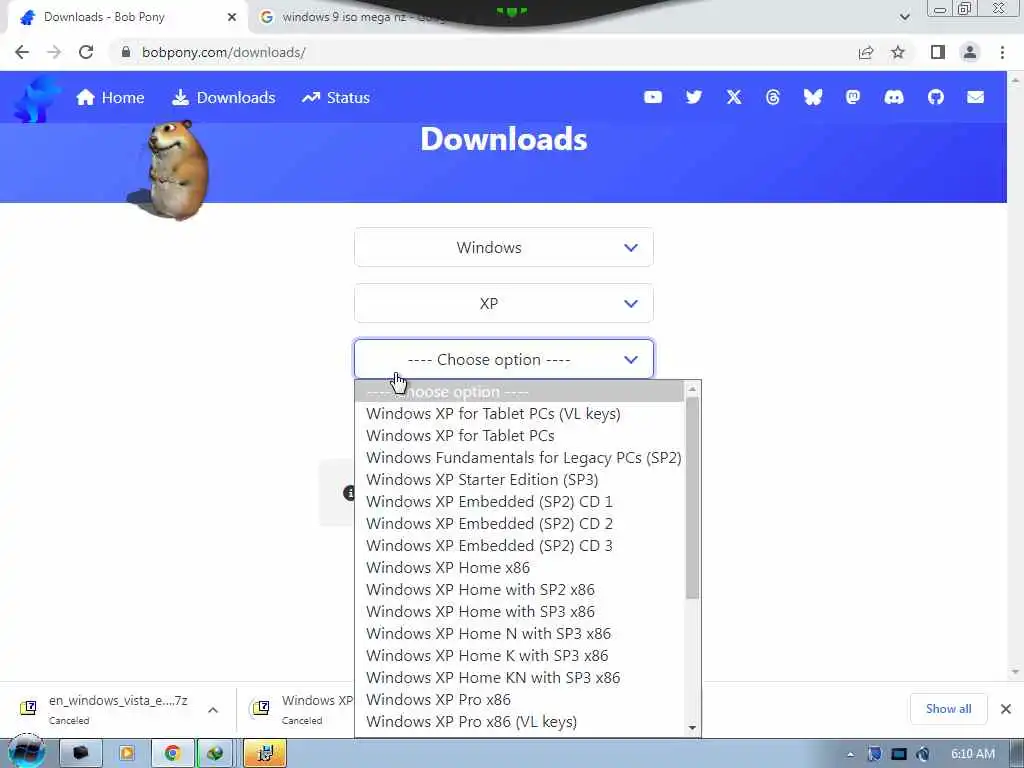Bookmark this page with the star icon
The width and height of the screenshot is (1024, 768).
point(898,52)
